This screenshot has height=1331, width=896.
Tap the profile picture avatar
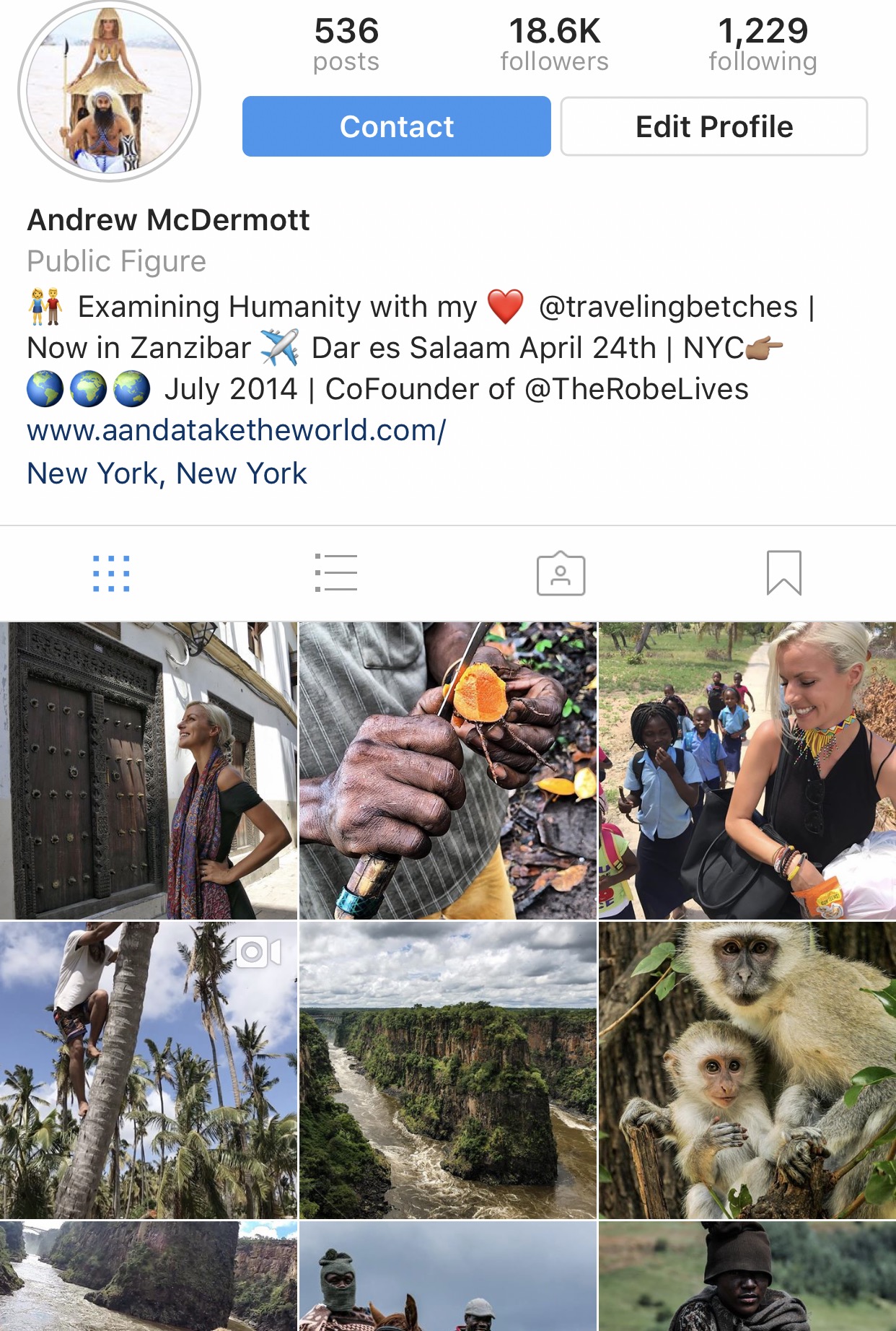[x=109, y=92]
